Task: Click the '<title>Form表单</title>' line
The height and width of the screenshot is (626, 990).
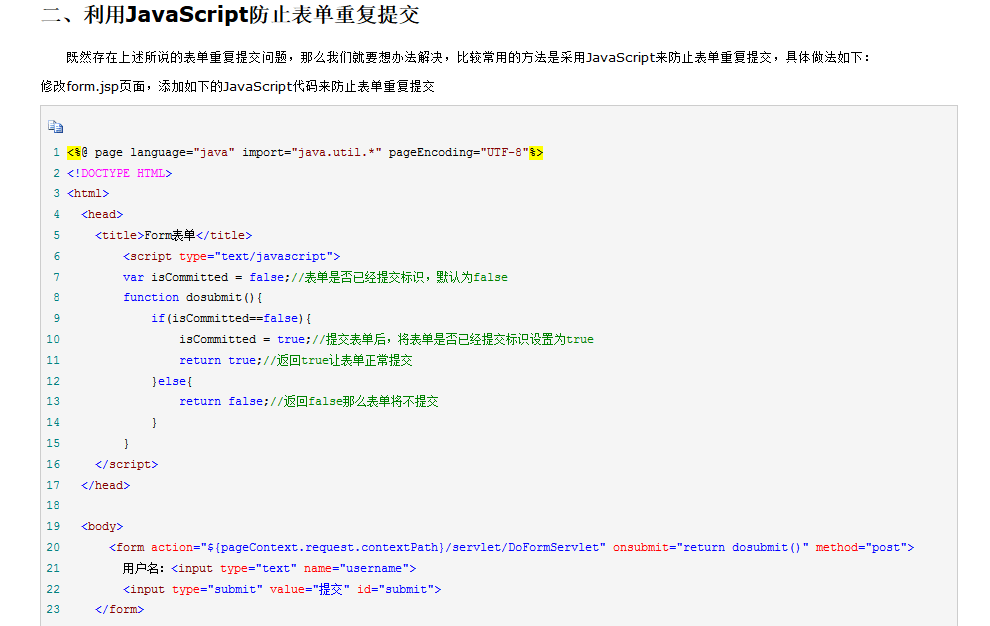Action: pyautogui.click(x=173, y=235)
